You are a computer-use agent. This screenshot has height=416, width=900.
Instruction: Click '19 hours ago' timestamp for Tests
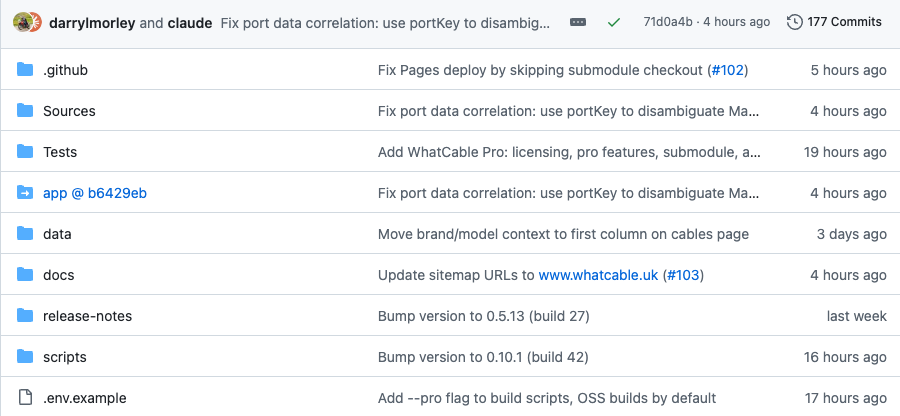point(845,152)
